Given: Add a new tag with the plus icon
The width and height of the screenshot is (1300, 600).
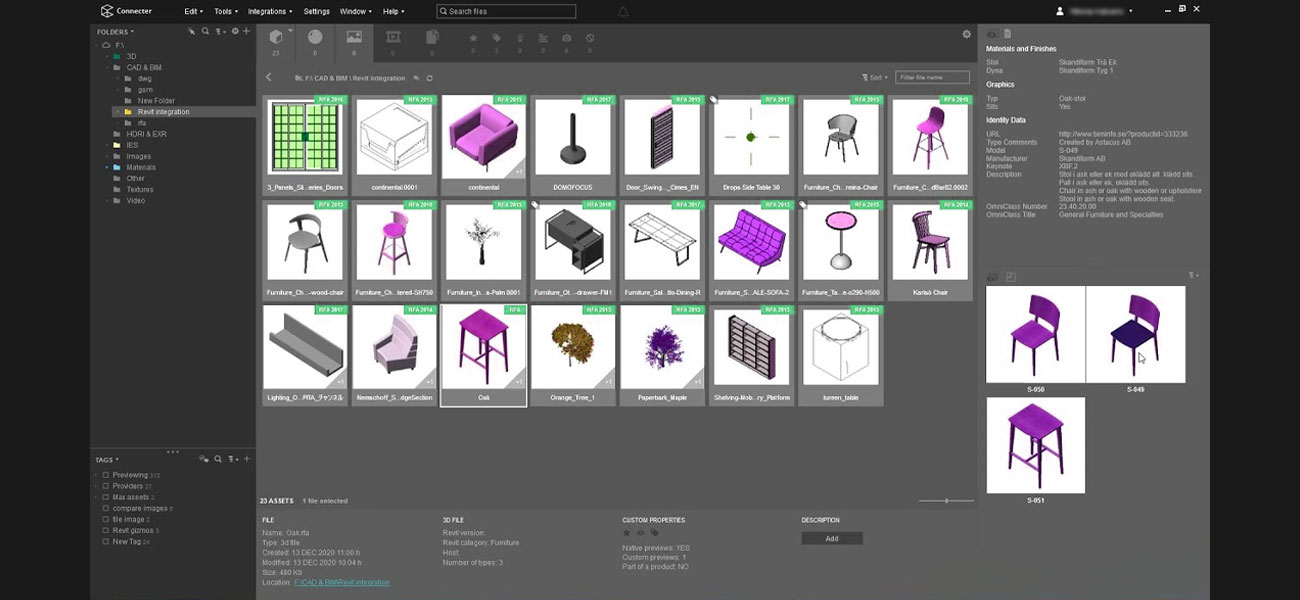Looking at the screenshot, I should [247, 459].
